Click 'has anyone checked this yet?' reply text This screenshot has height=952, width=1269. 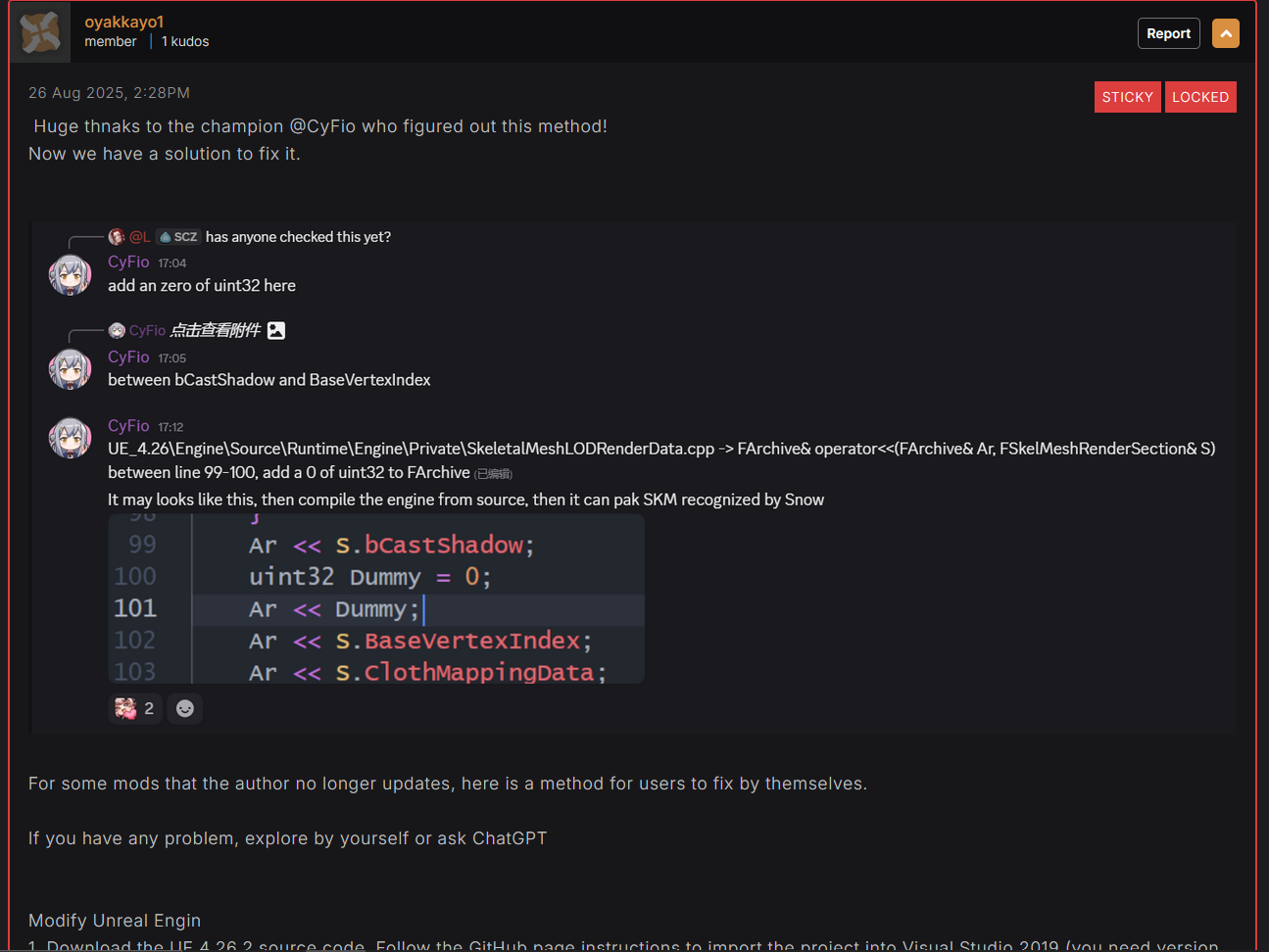click(298, 237)
